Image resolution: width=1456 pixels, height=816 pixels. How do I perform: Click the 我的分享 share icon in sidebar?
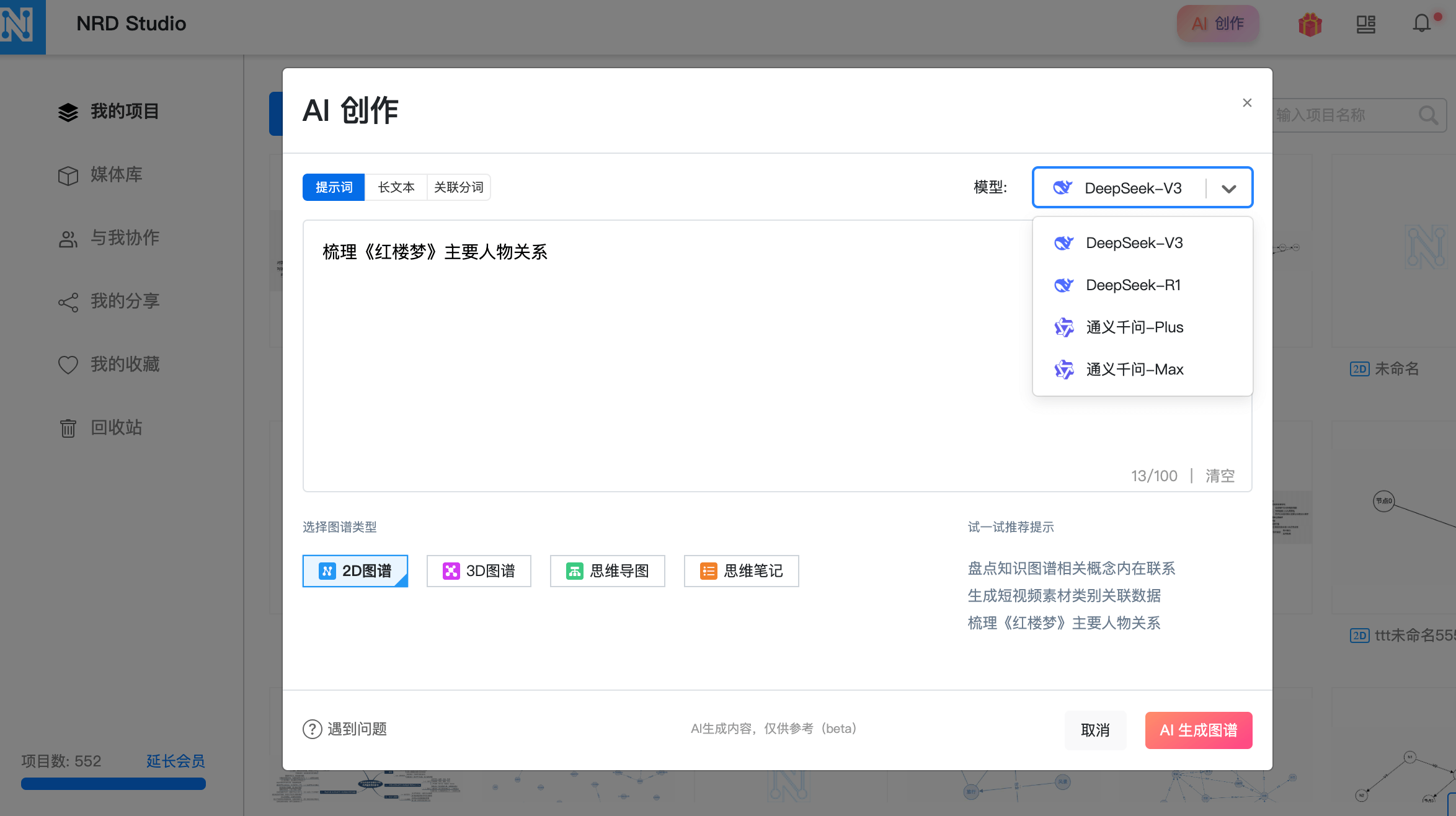tap(68, 302)
